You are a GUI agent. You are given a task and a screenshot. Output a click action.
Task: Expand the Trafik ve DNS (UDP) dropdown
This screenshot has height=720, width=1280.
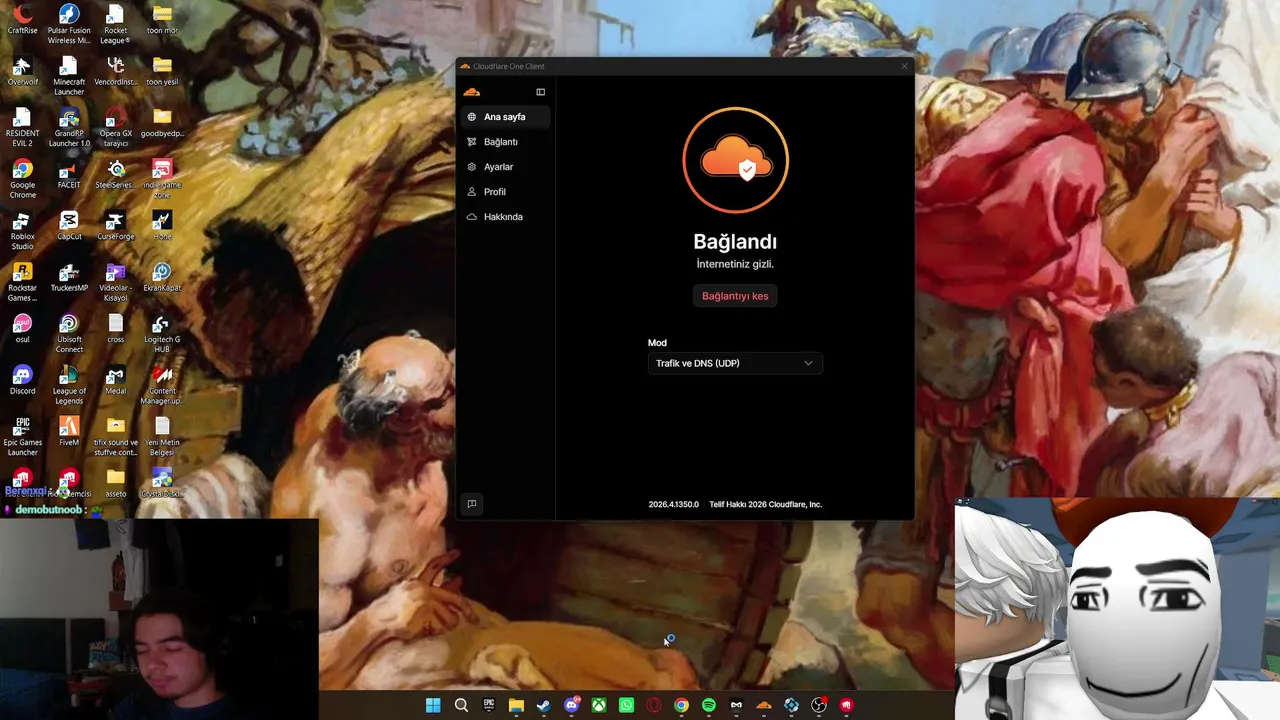735,363
